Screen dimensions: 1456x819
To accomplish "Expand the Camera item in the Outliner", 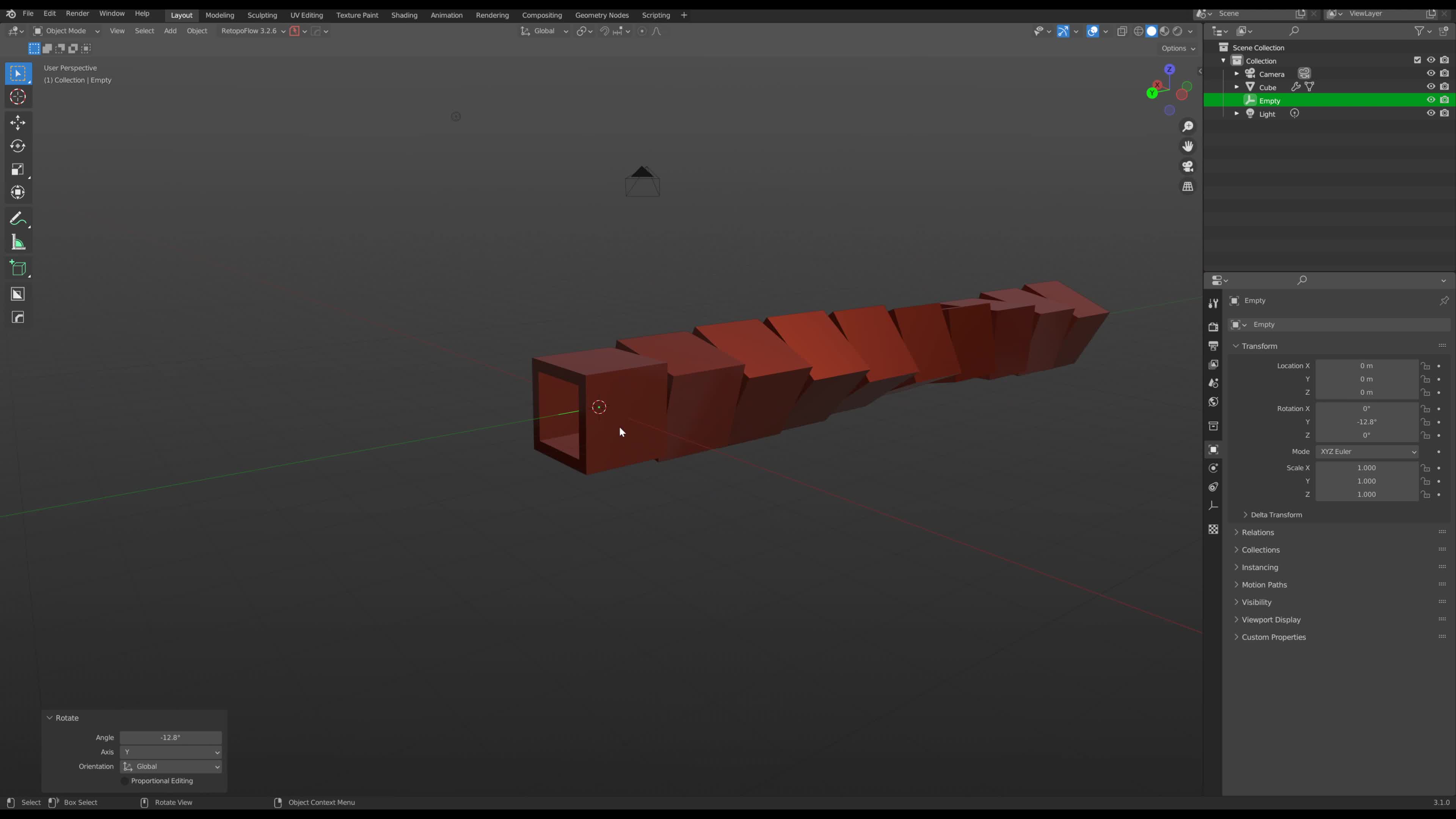I will (x=1237, y=74).
